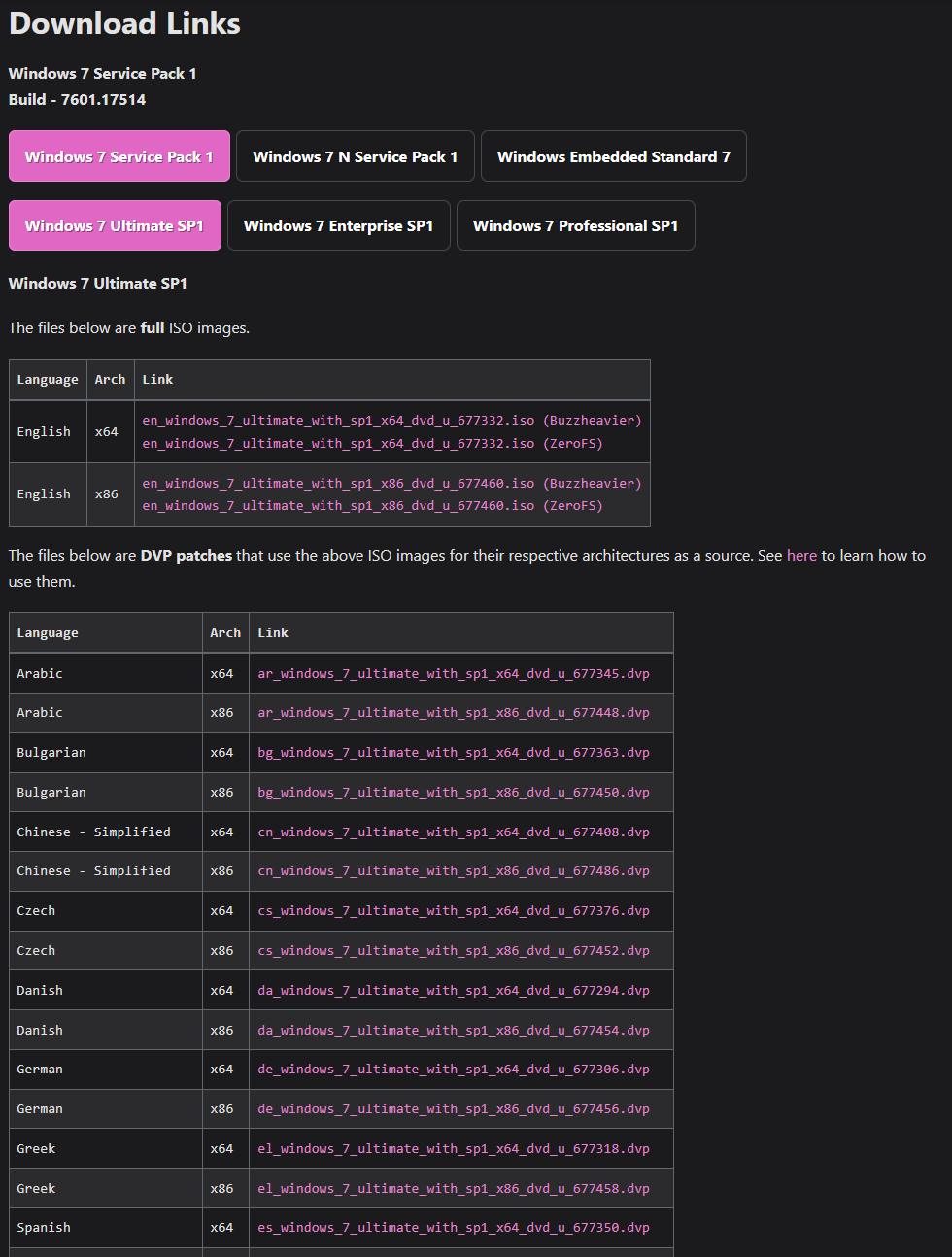The height and width of the screenshot is (1257, 952).
Task: Download Bulgarian x64 DVP patch 677363
Action: (454, 753)
